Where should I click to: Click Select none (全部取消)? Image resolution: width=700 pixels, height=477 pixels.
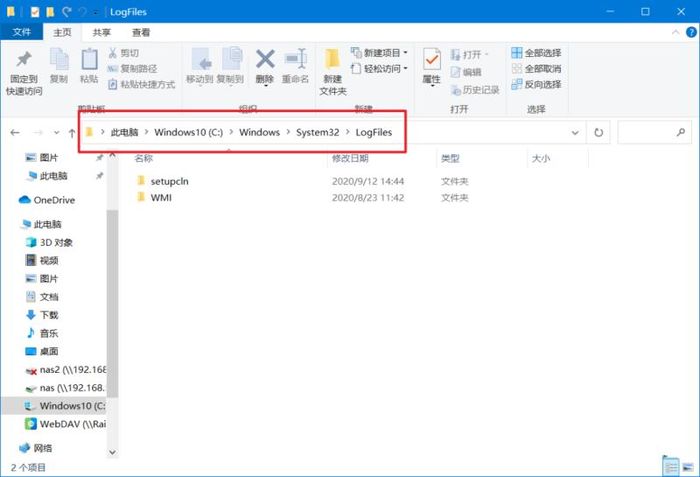tap(536, 69)
